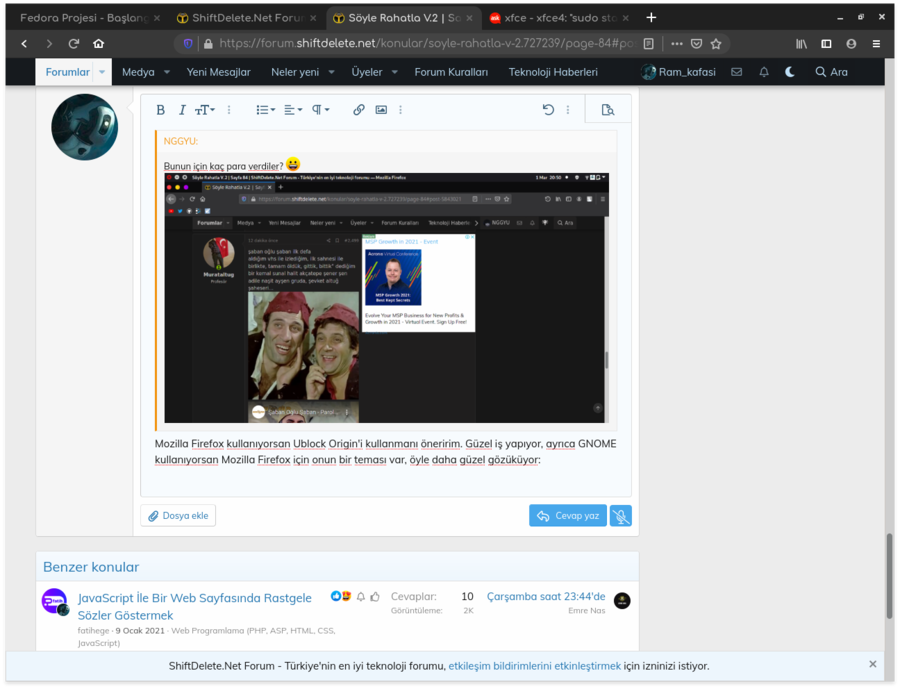Viewport: 900px width, 689px height.
Task: Open the inbox envelope icon
Action: 736,72
